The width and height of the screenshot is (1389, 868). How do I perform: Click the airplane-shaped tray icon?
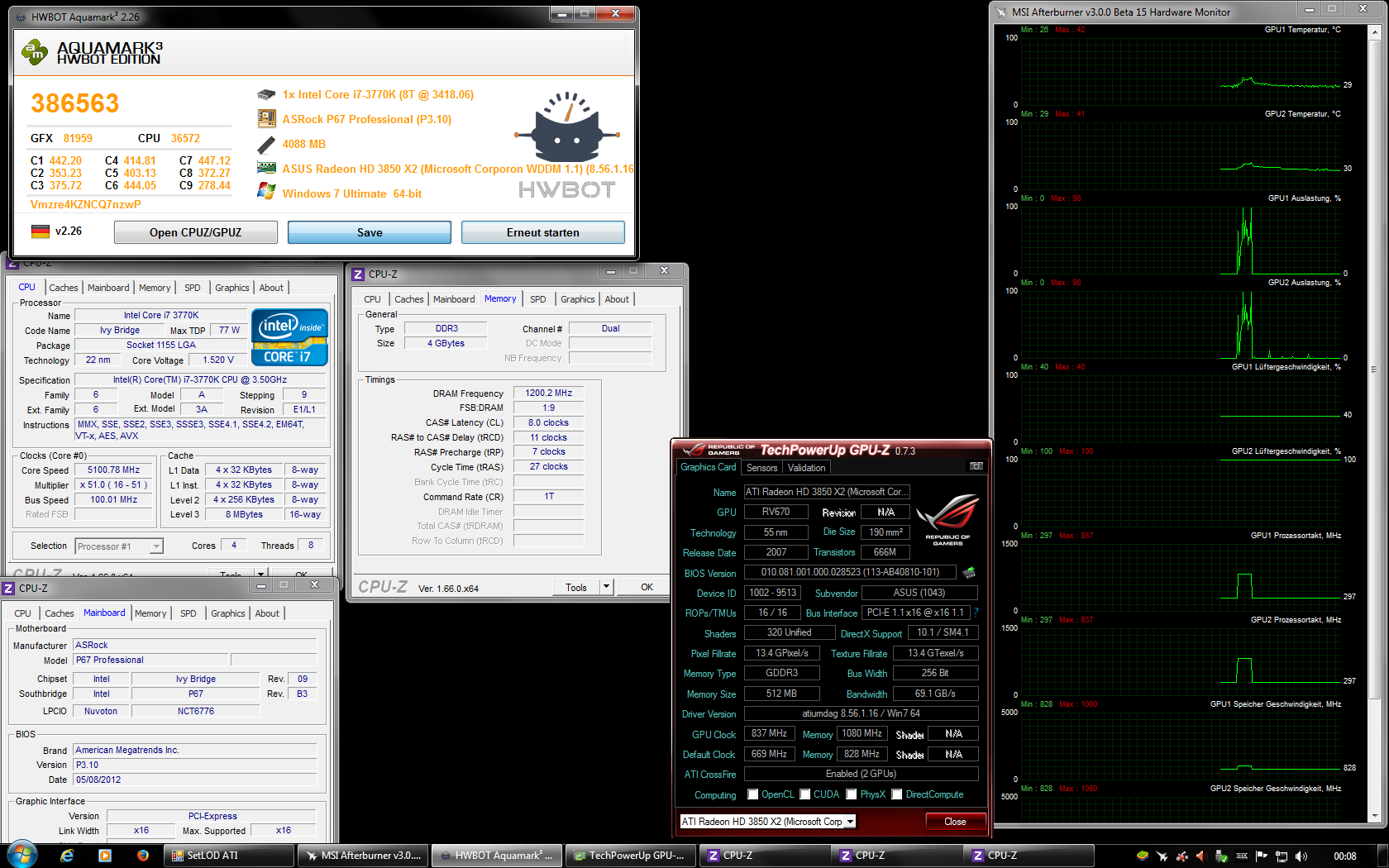1162,856
